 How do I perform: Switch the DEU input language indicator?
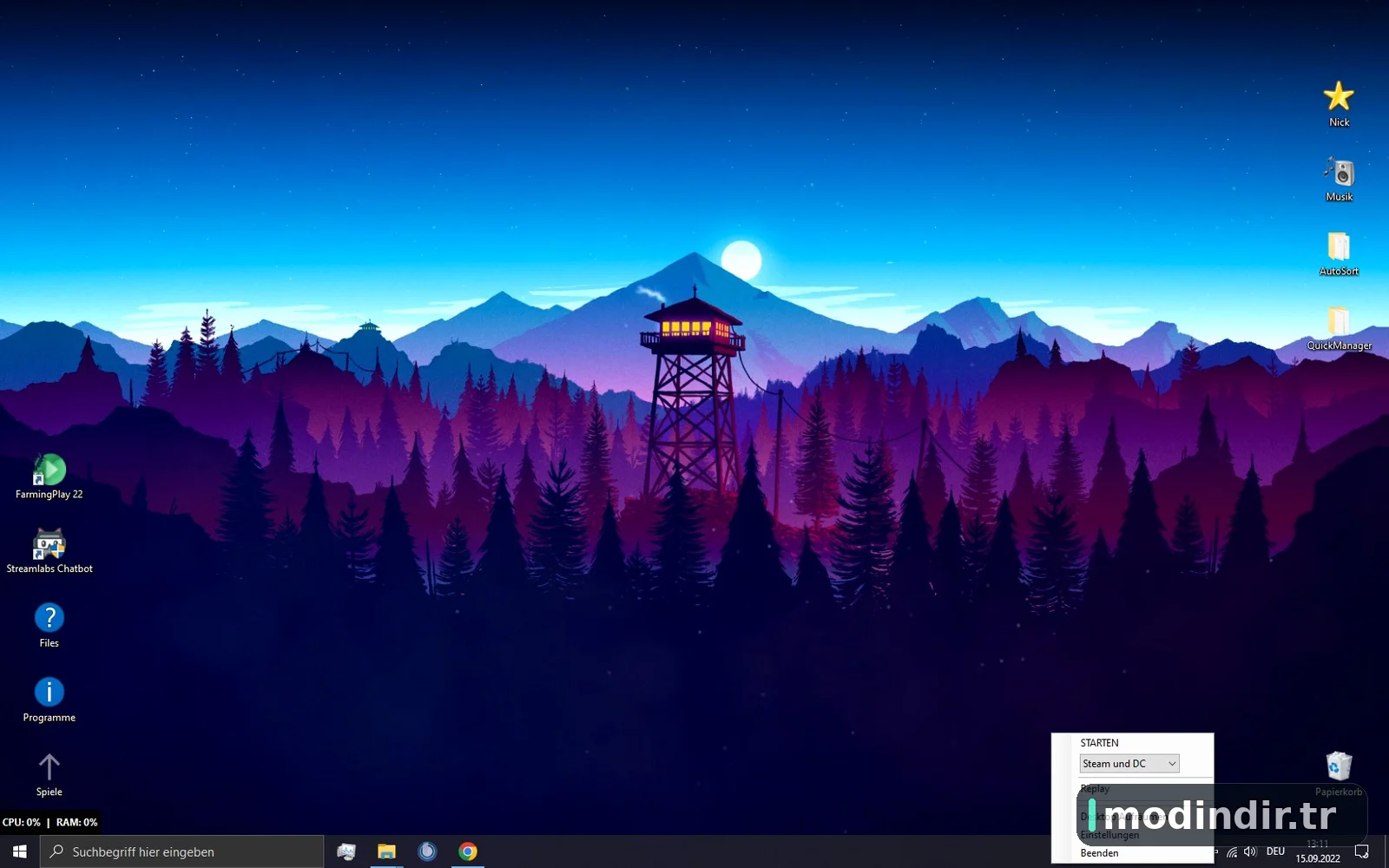click(1275, 852)
